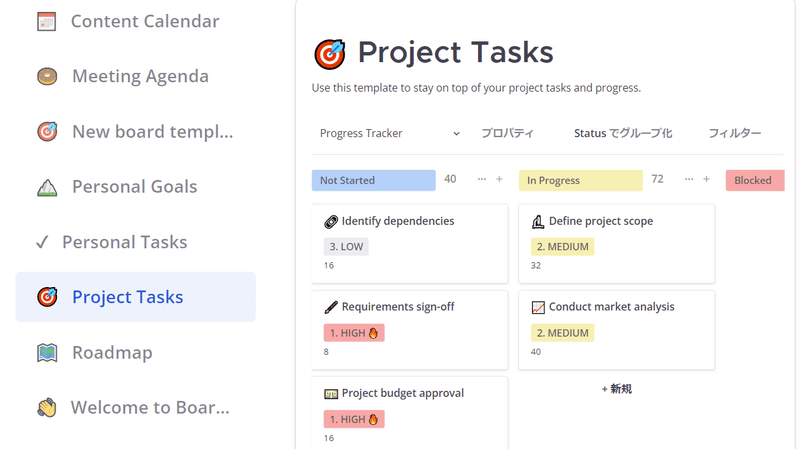Add a card with In Progress plus
The height and width of the screenshot is (449, 800).
click(707, 179)
